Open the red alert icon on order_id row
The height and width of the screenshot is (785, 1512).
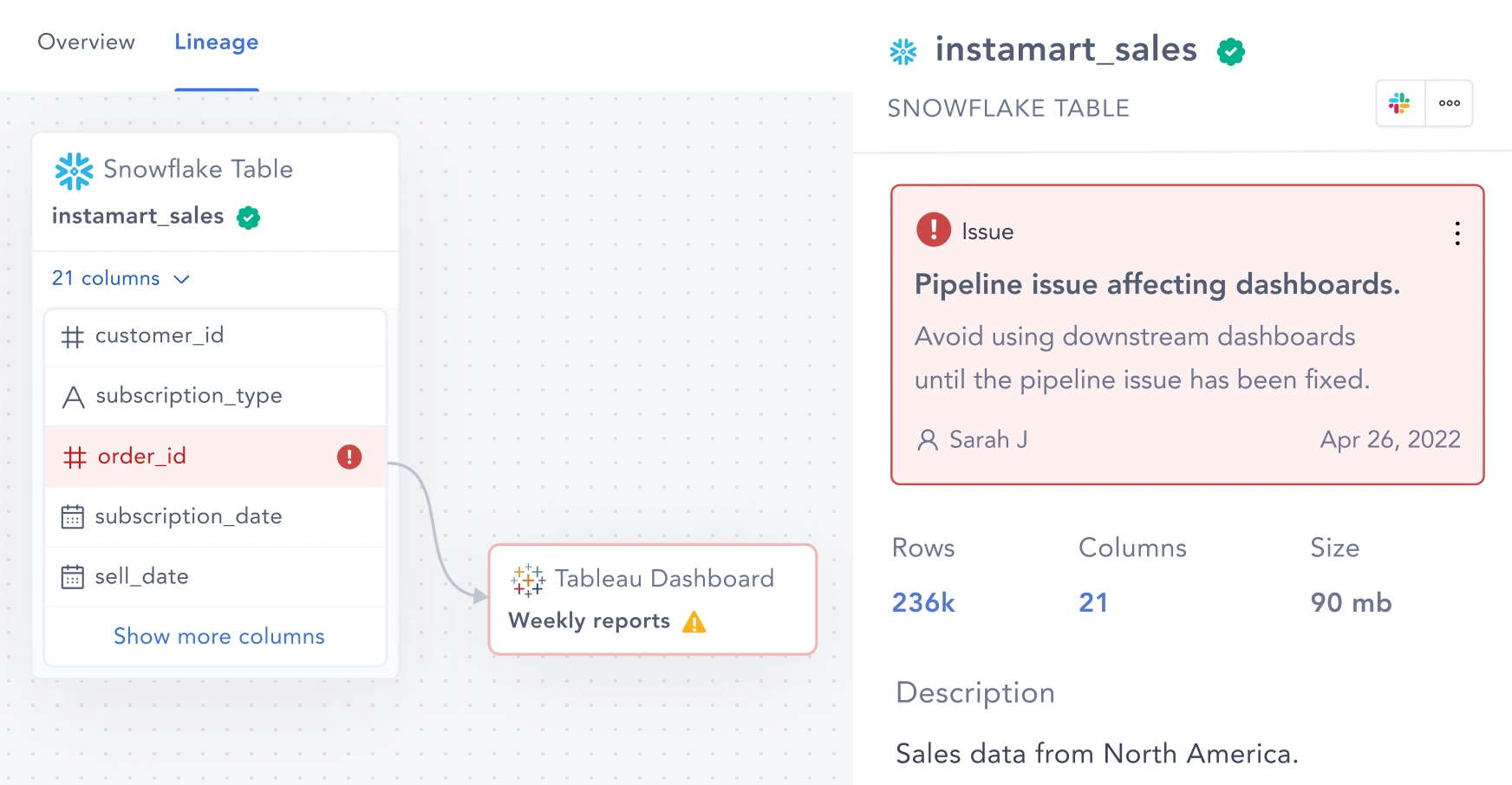point(349,457)
